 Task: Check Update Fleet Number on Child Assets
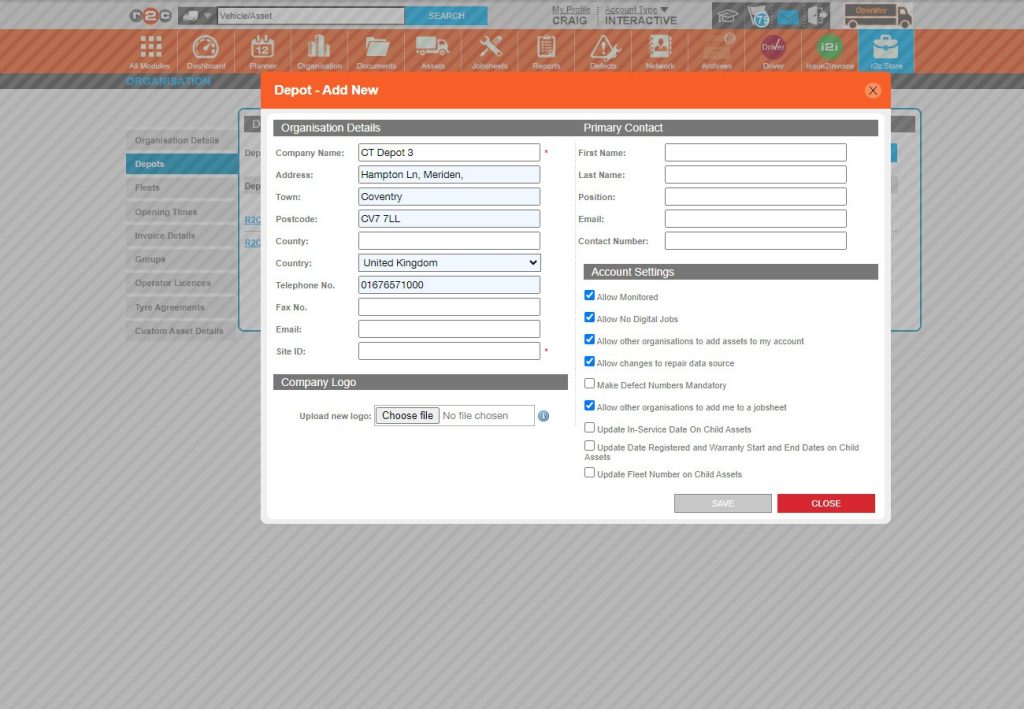(590, 472)
